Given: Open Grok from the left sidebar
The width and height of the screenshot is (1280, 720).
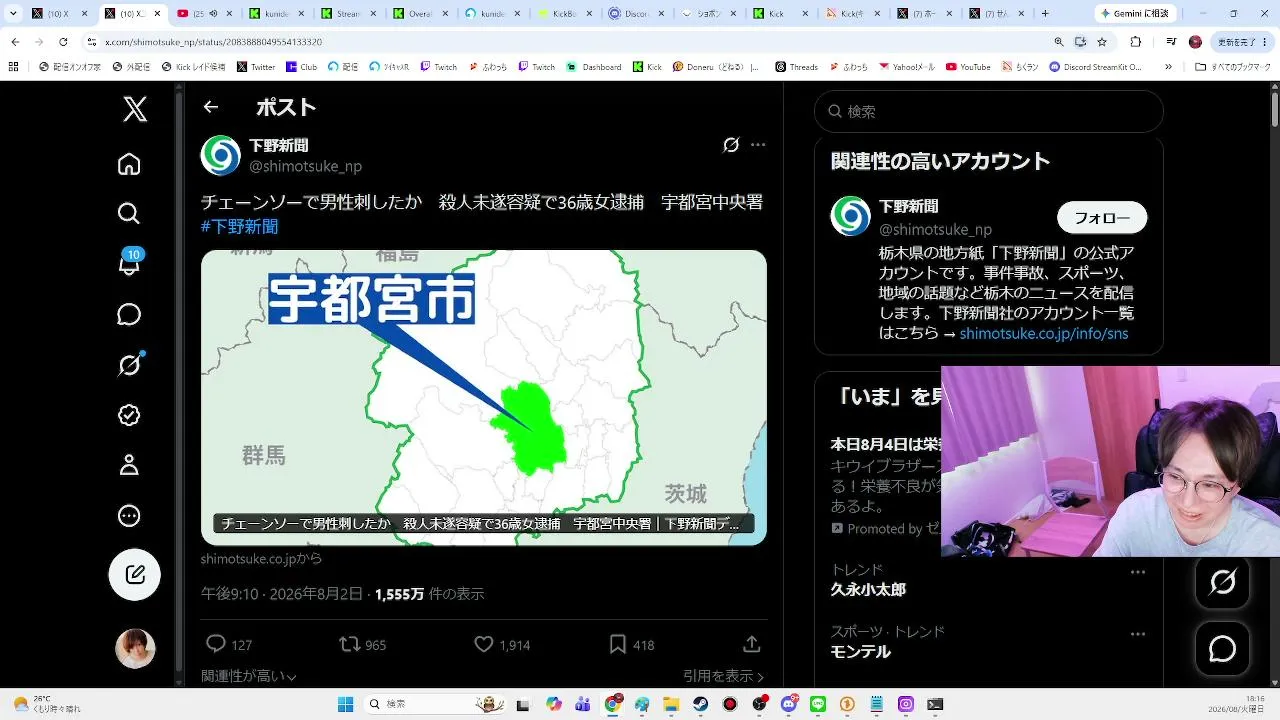Looking at the screenshot, I should (x=129, y=365).
